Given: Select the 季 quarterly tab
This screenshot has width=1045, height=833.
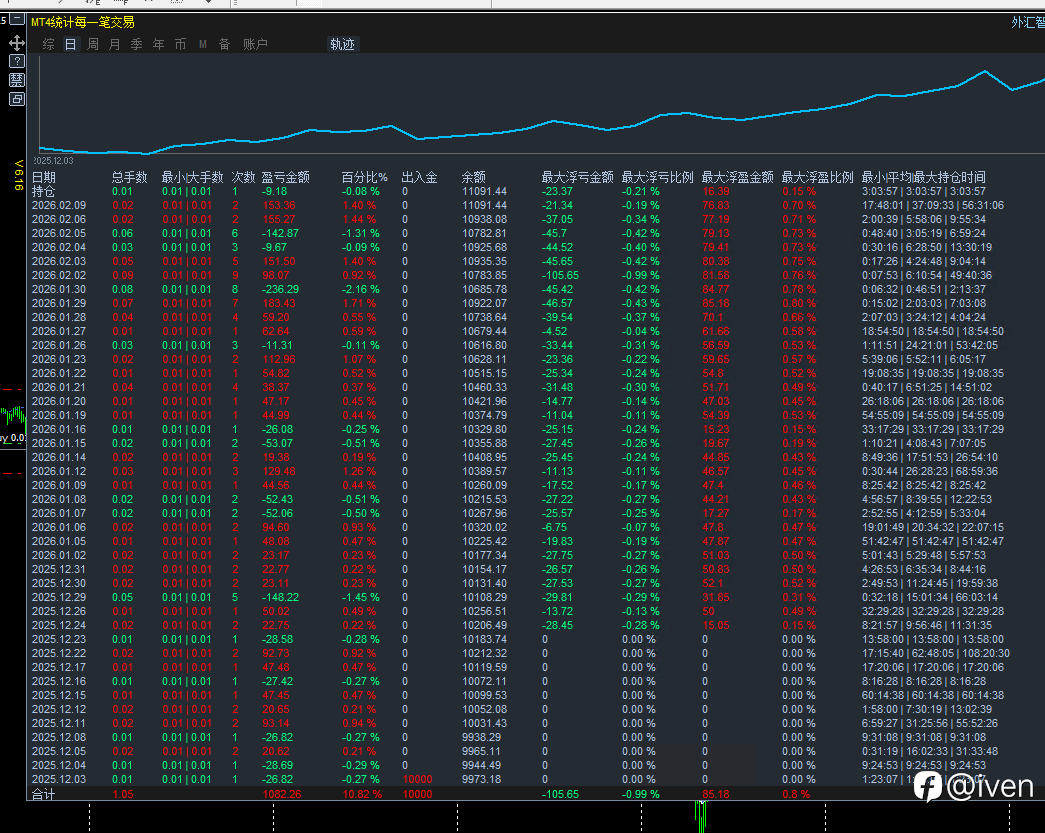Looking at the screenshot, I should [136, 44].
